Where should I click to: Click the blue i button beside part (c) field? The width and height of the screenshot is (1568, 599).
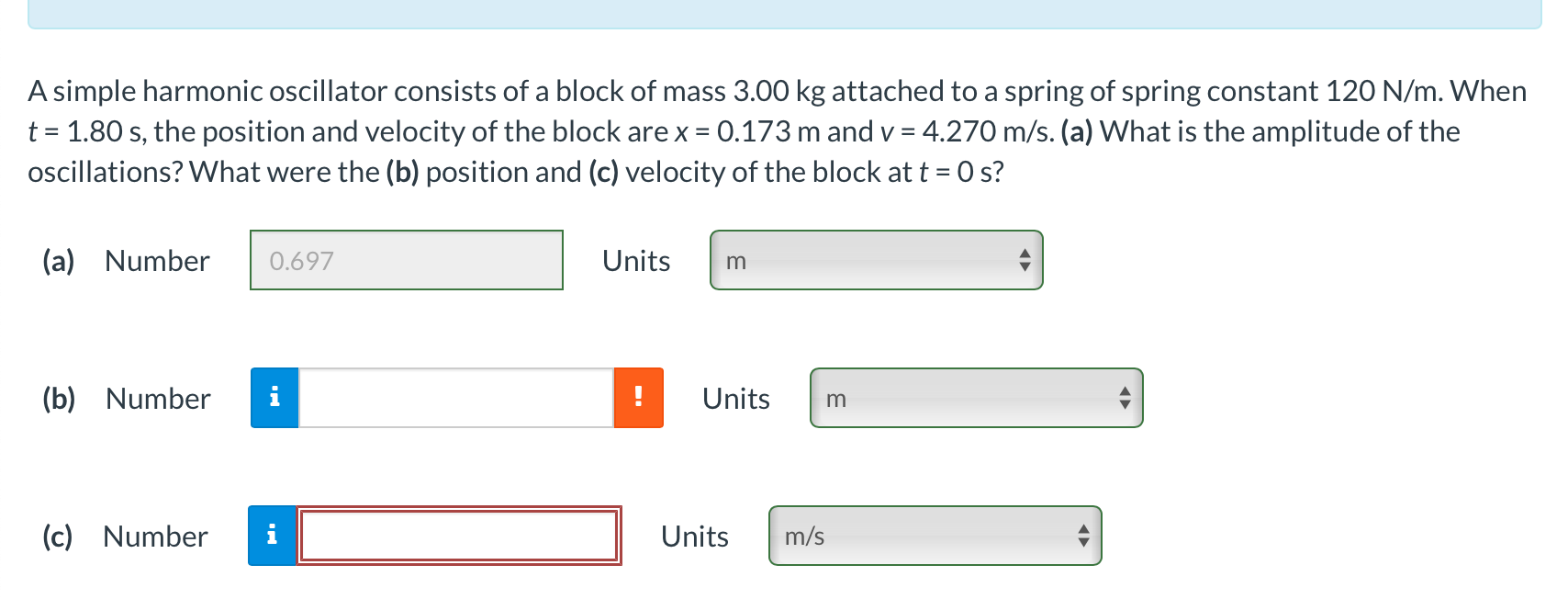(273, 536)
